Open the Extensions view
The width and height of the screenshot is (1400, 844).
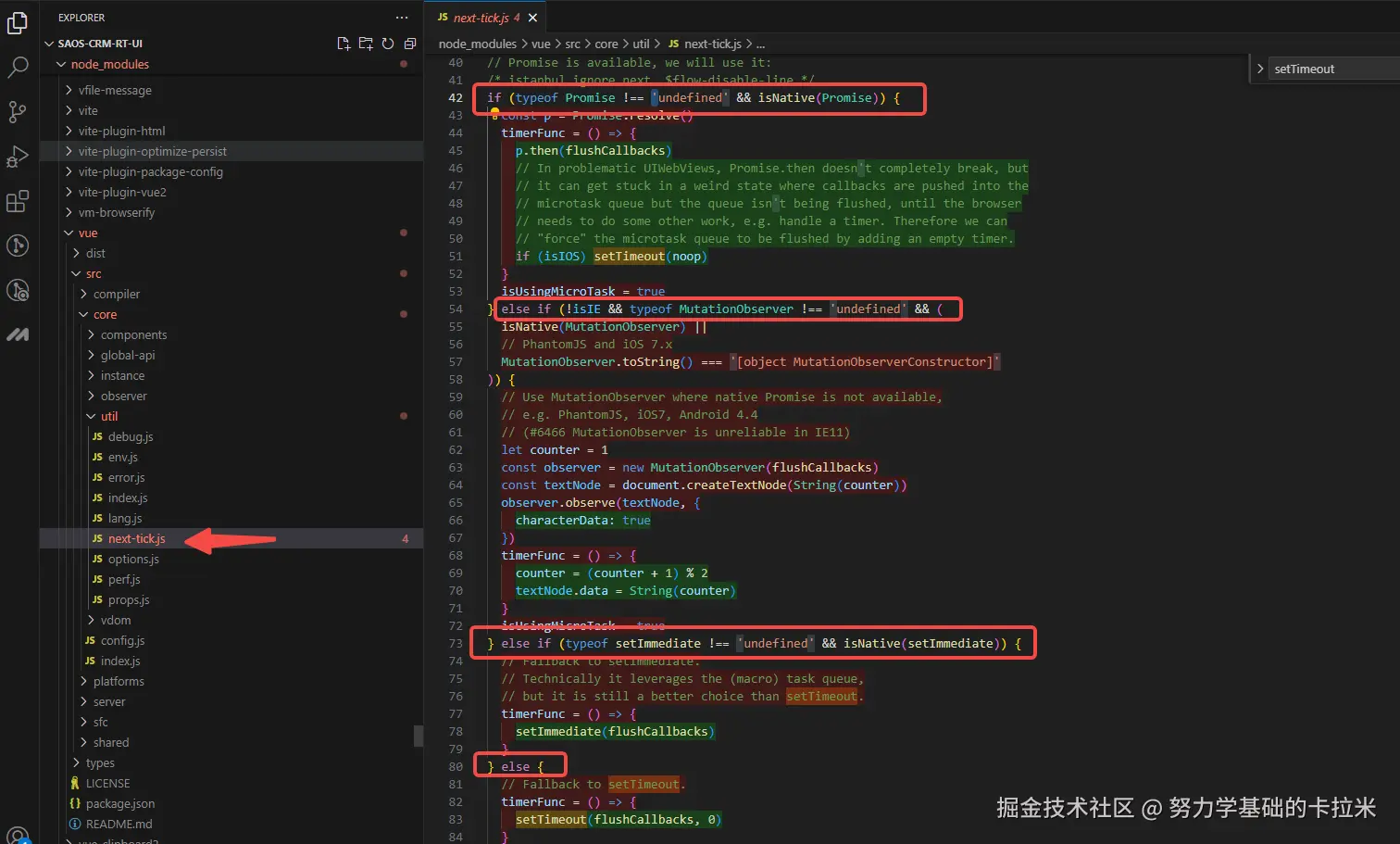[18, 201]
